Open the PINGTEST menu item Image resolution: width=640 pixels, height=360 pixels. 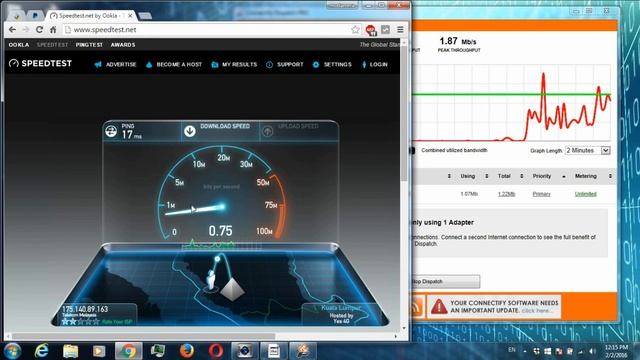point(89,44)
